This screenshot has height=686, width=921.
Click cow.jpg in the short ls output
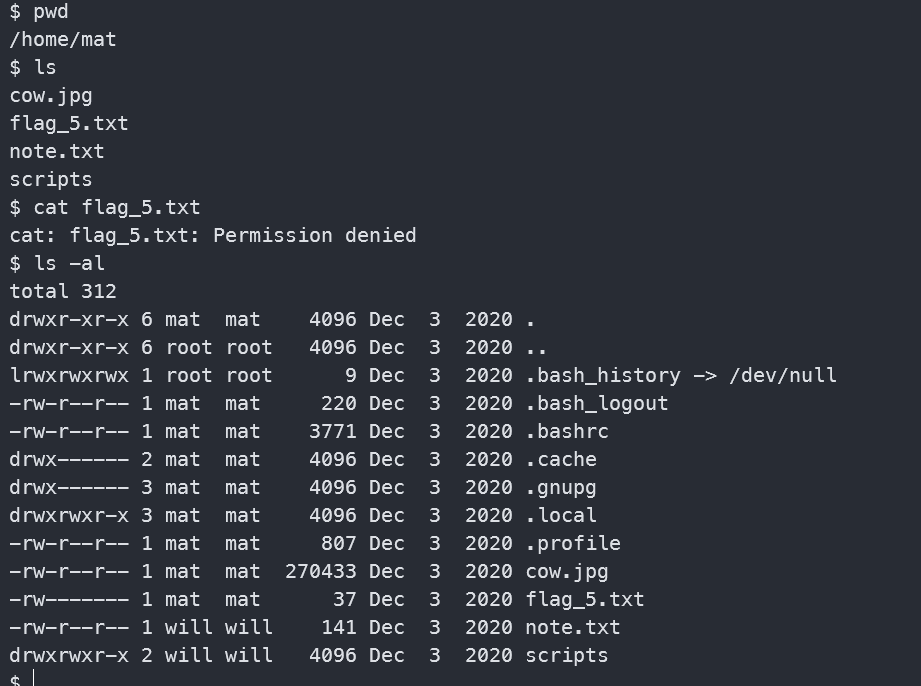51,96
